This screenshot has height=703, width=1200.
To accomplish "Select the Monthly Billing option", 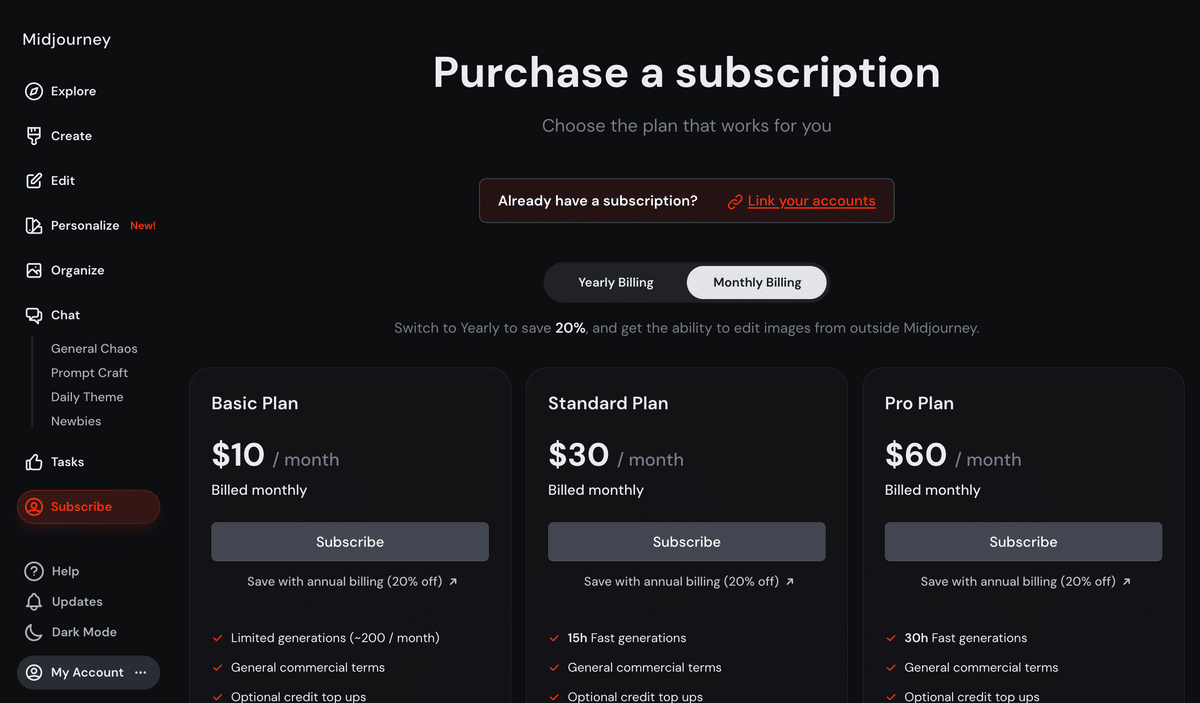I will point(757,283).
